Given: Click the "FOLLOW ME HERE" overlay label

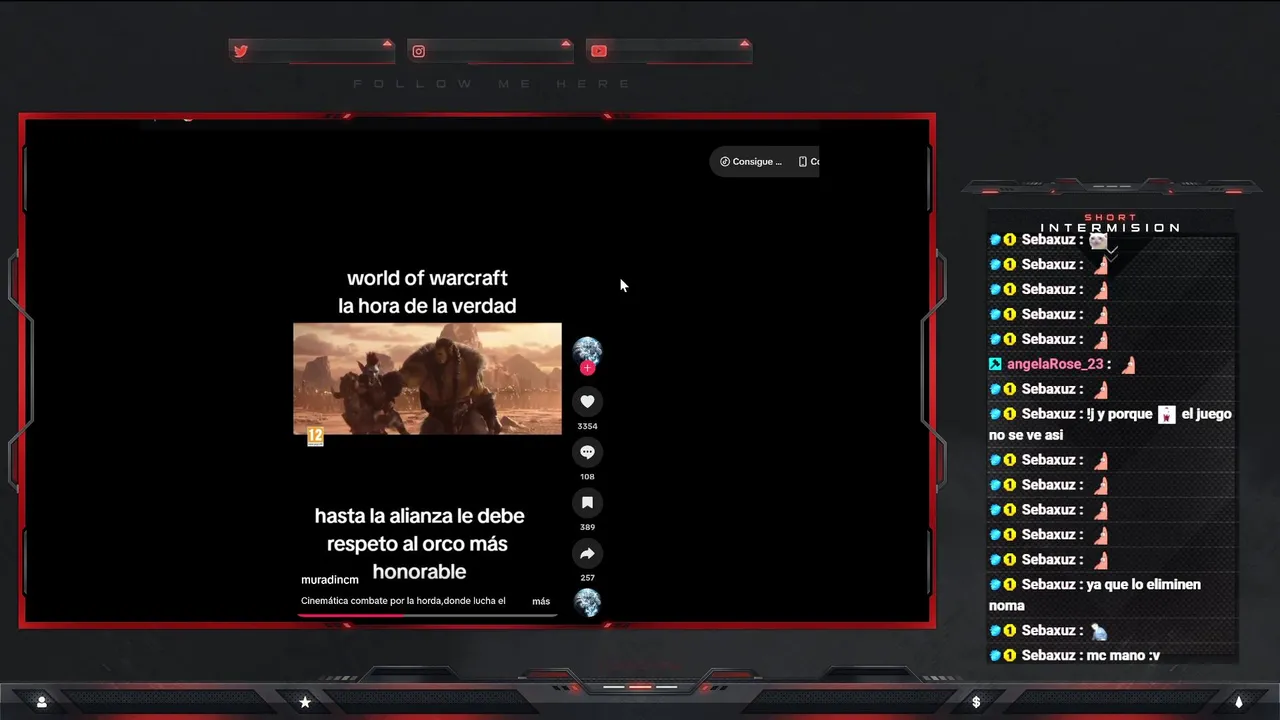Looking at the screenshot, I should (x=492, y=84).
